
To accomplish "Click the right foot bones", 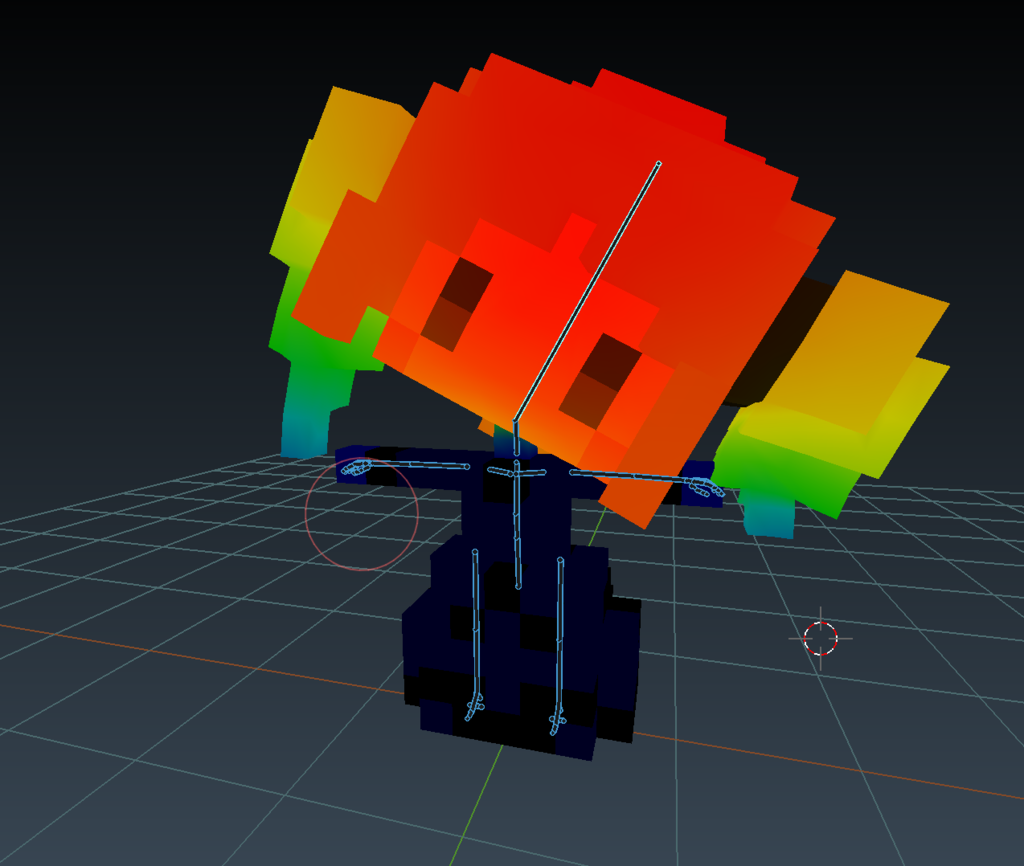I will pos(557,724).
